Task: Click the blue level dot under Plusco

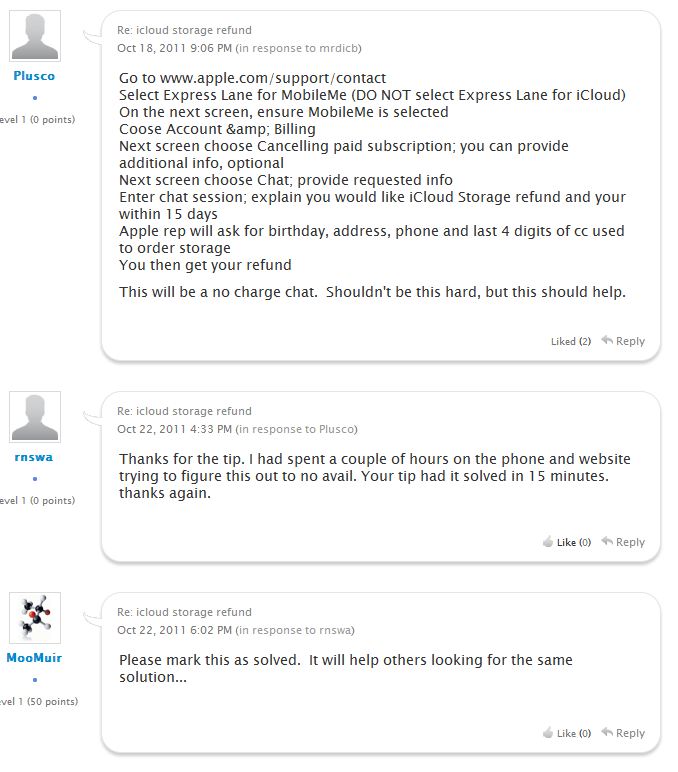Action: (x=34, y=98)
